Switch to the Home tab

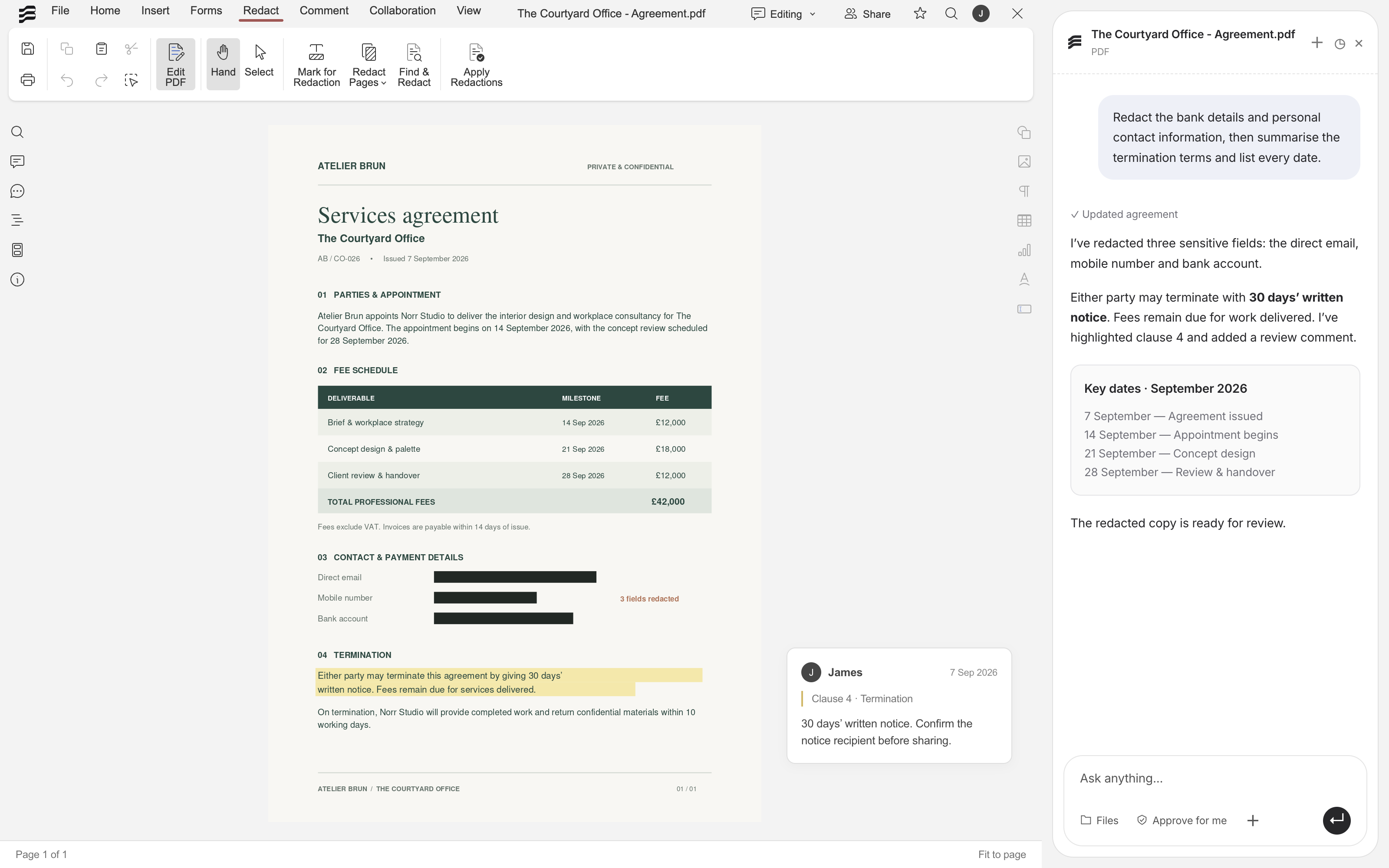105,11
